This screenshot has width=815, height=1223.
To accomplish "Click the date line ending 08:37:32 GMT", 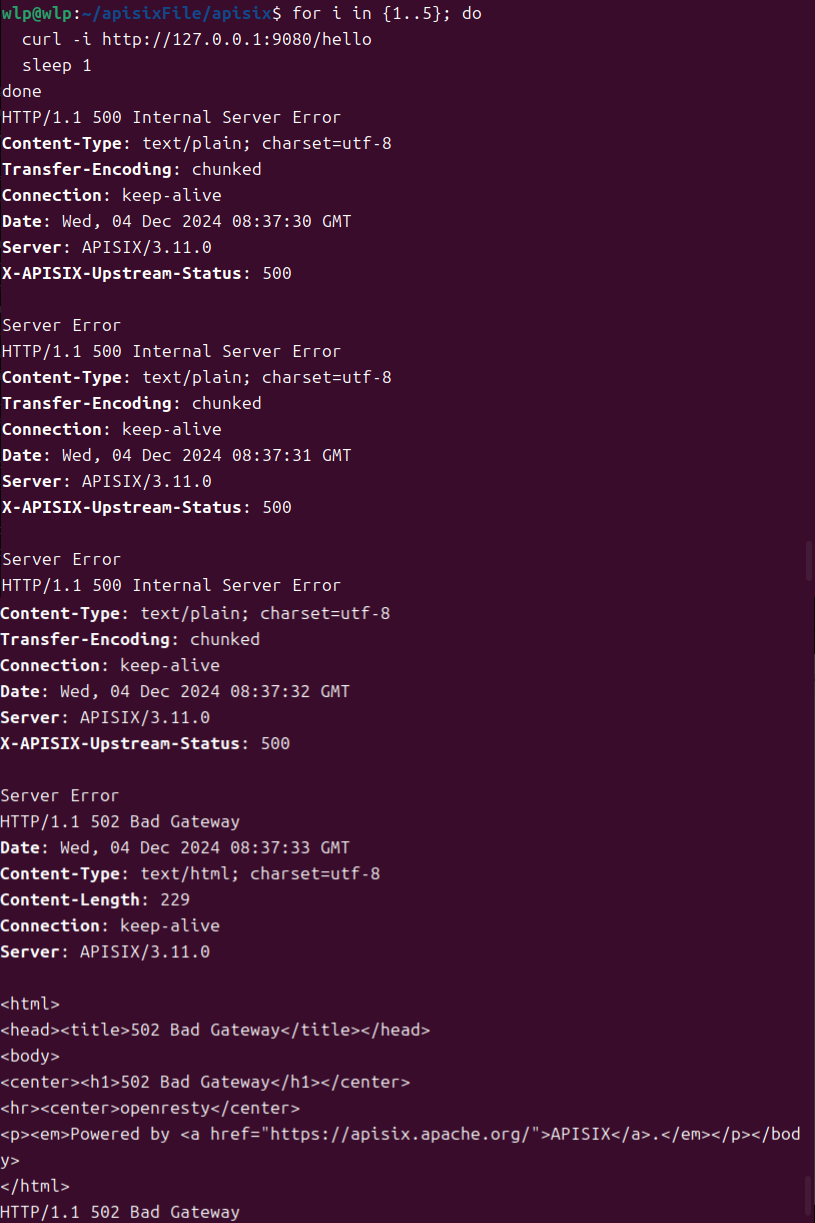I will click(175, 691).
